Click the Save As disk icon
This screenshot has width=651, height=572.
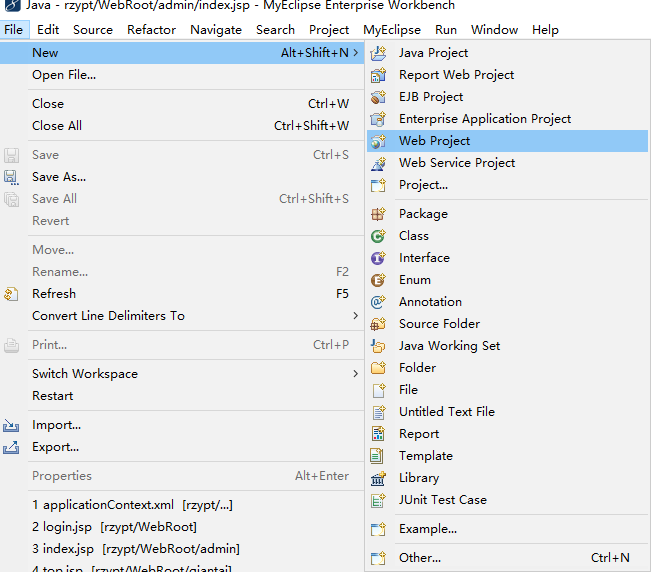pyautogui.click(x=11, y=178)
